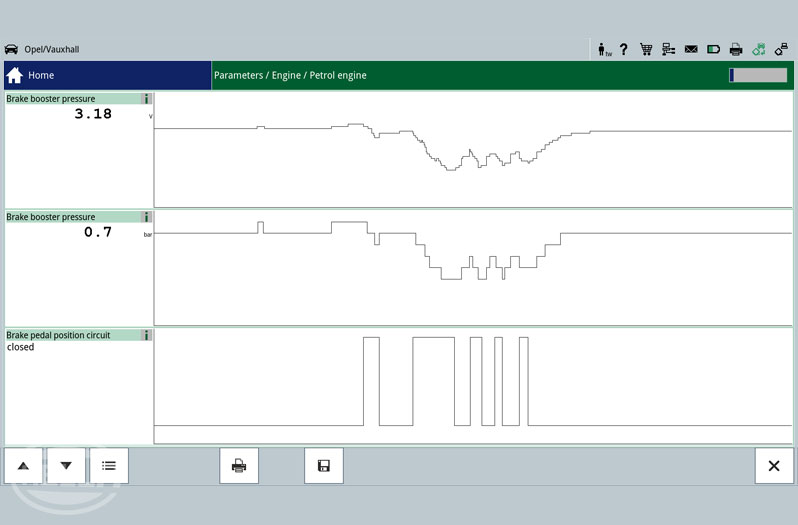Click the Parameters / Engine / Petrol engine breadcrumb
This screenshot has width=798, height=525.
click(x=290, y=75)
